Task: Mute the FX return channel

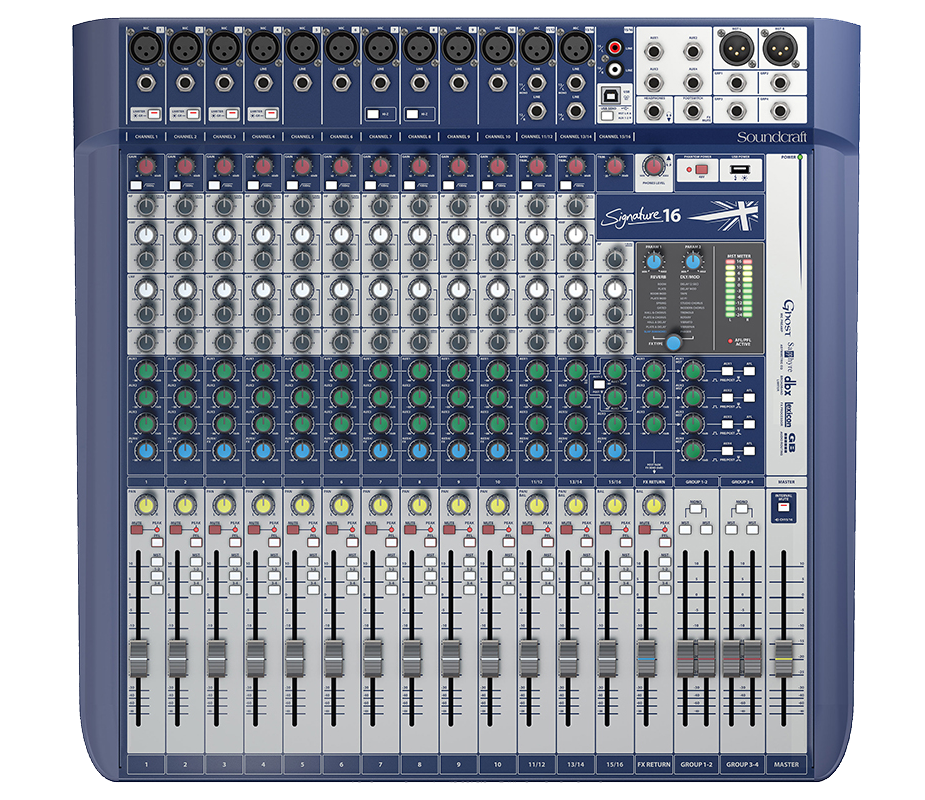Action: coord(645,530)
